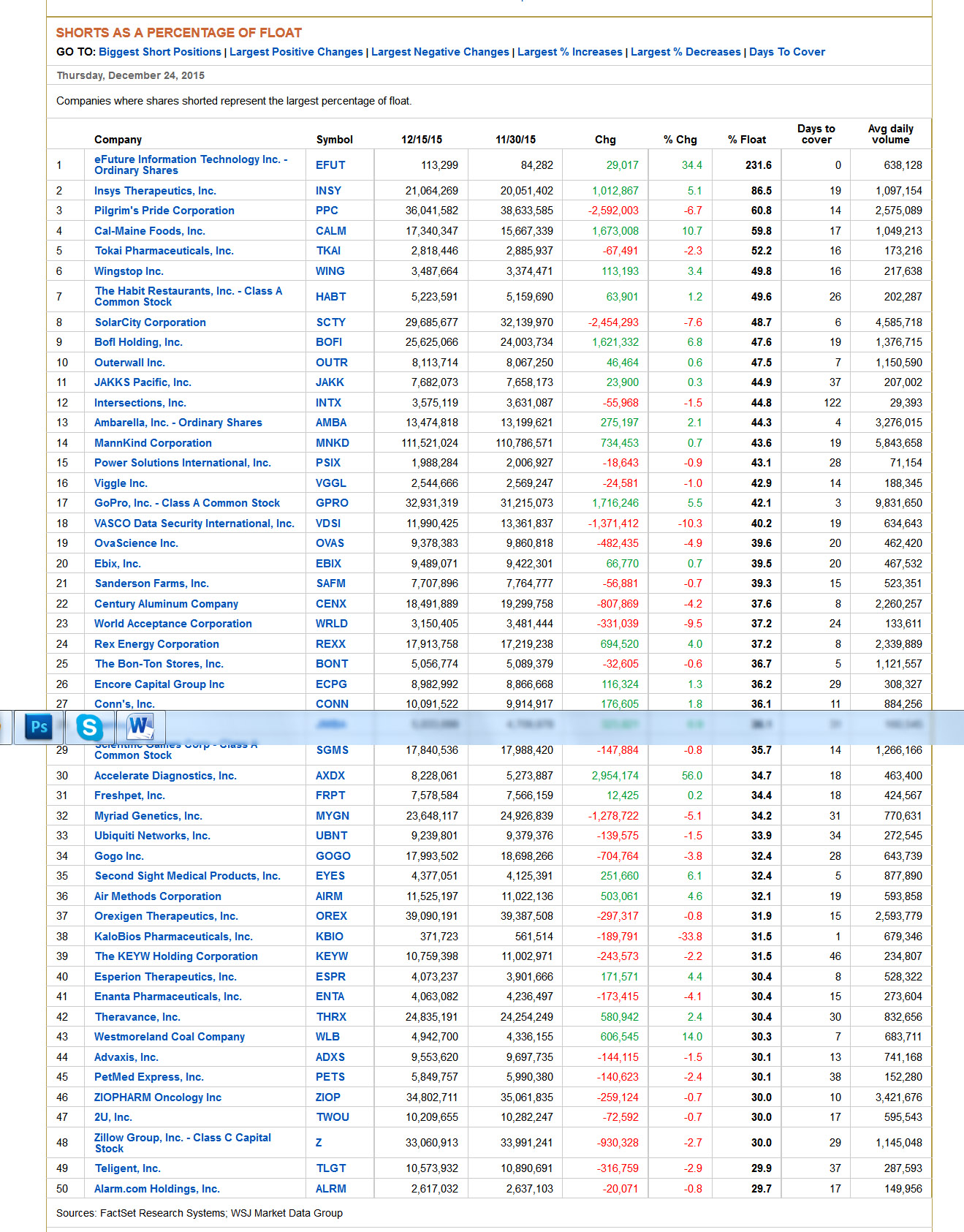Viewport: 964px width, 1232px height.
Task: Click the 'Thursday, December 24, 2015' date text
Action: 131,75
